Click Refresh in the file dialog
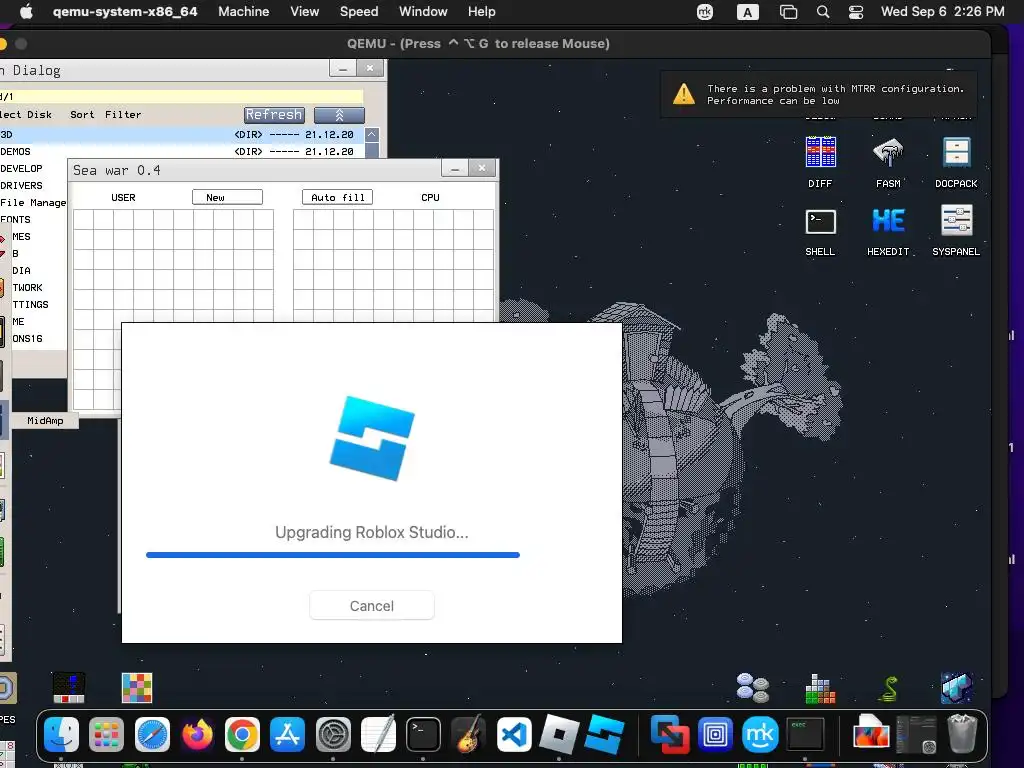The image size is (1024, 768). click(274, 115)
